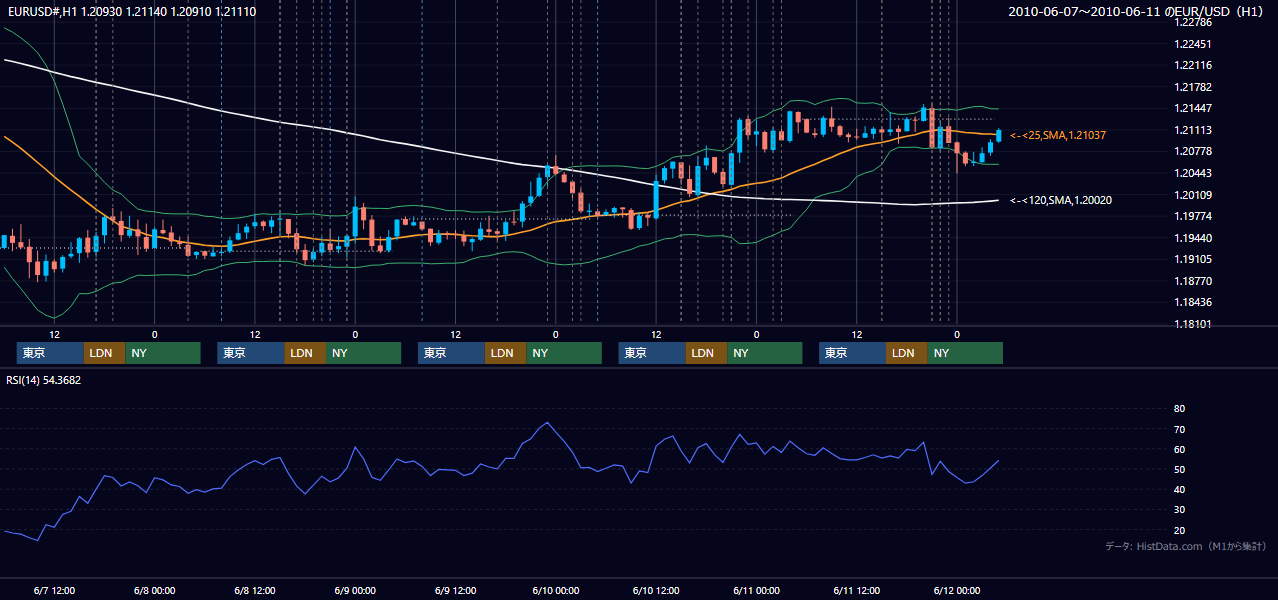Click the RSI(14) 54.3682 indicator label
The height and width of the screenshot is (600, 1278).
point(44,380)
